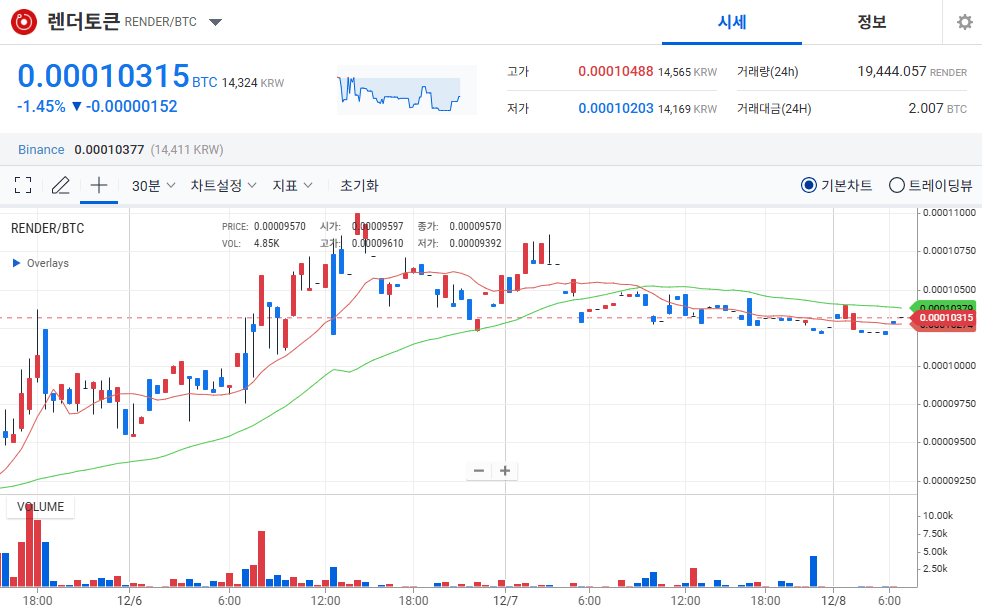The width and height of the screenshot is (982, 611).
Task: Toggle fullscreen chart mode icon
Action: [23, 185]
